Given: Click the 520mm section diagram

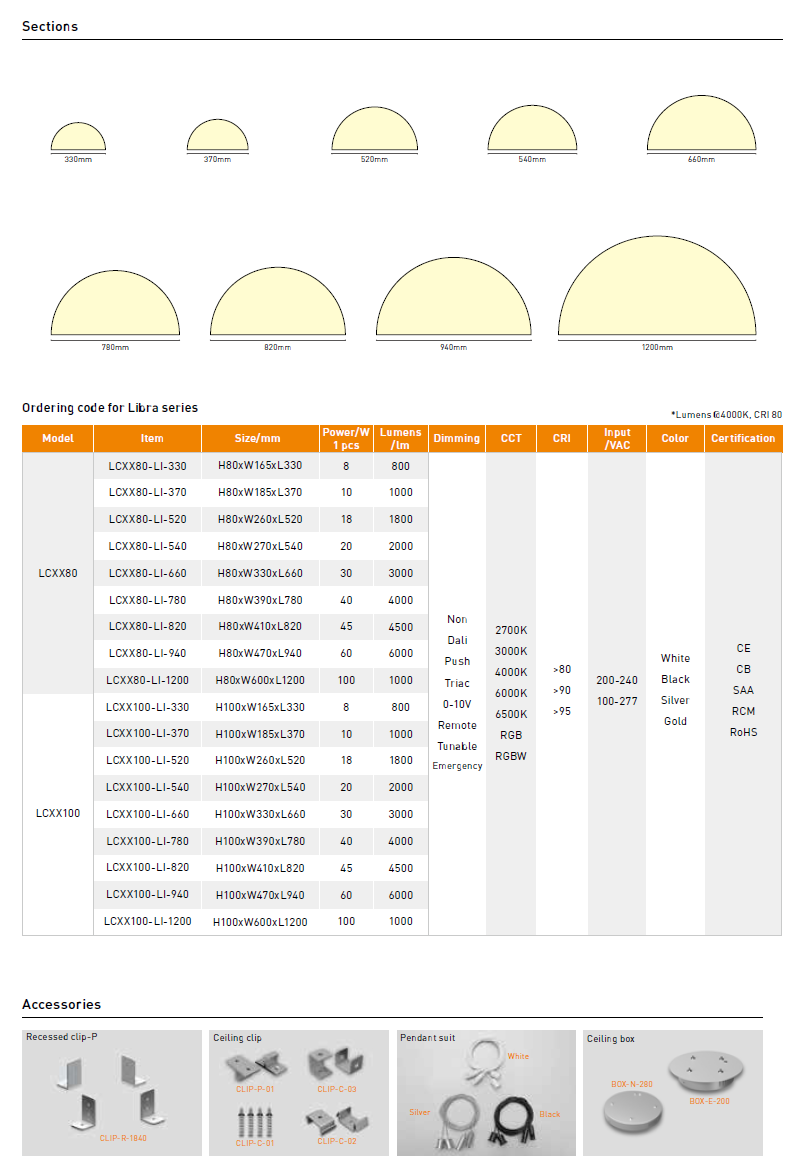Looking at the screenshot, I should 374,130.
